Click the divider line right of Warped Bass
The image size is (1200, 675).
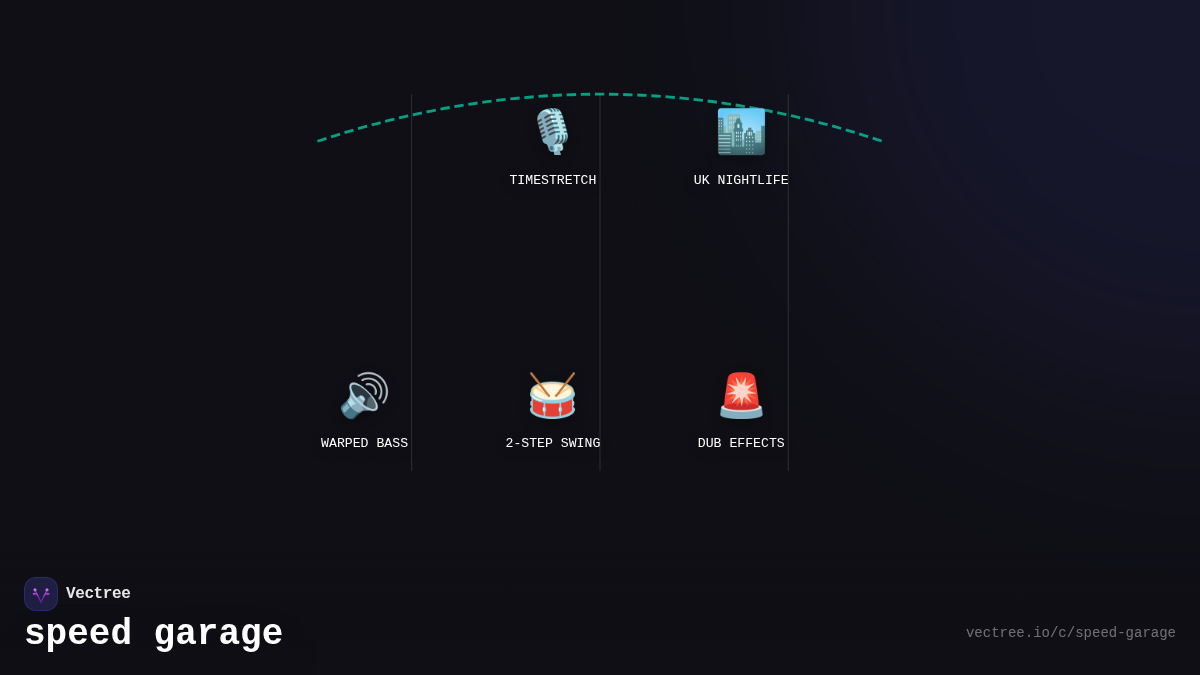coord(412,300)
